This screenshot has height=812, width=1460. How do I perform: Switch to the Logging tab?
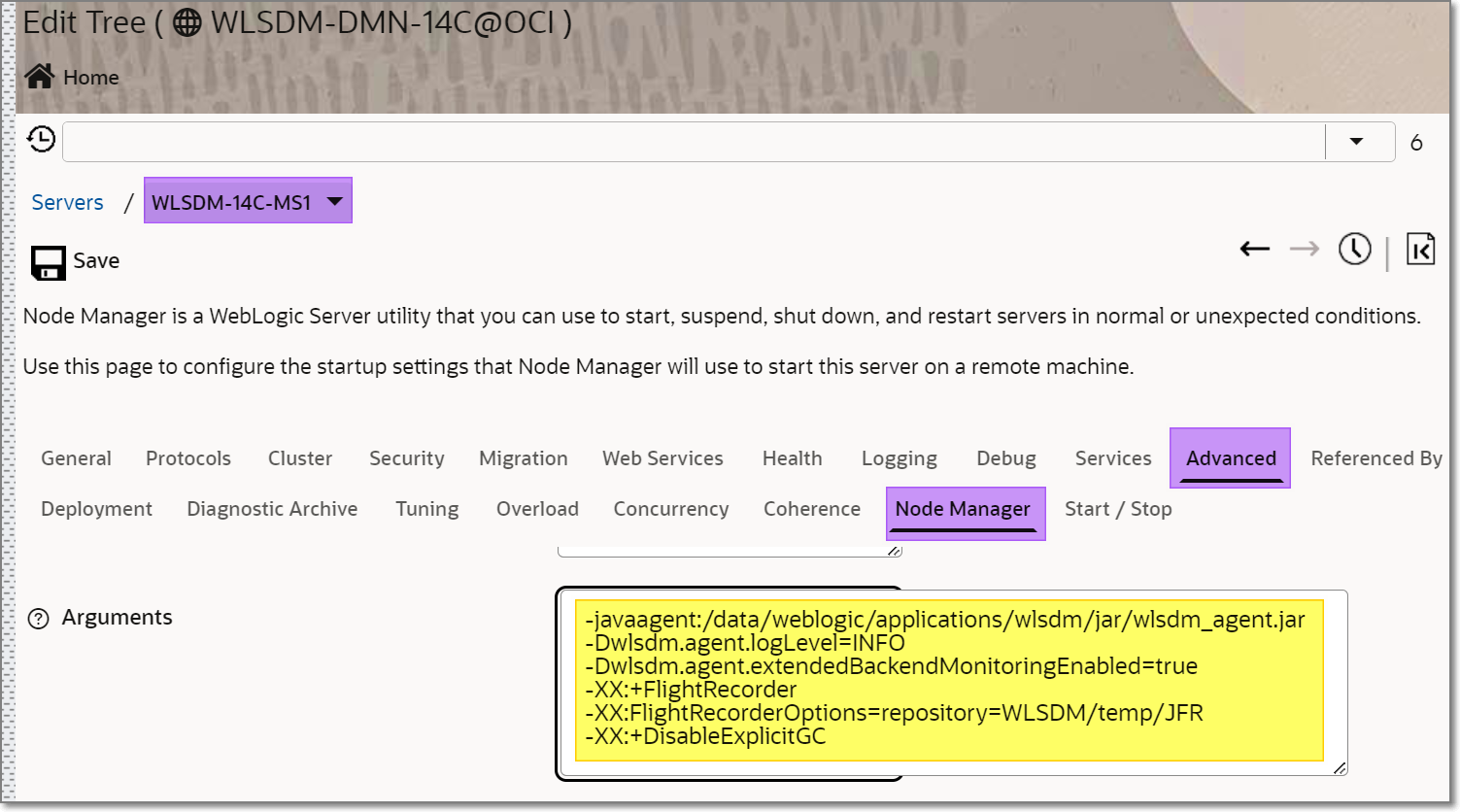pyautogui.click(x=900, y=458)
